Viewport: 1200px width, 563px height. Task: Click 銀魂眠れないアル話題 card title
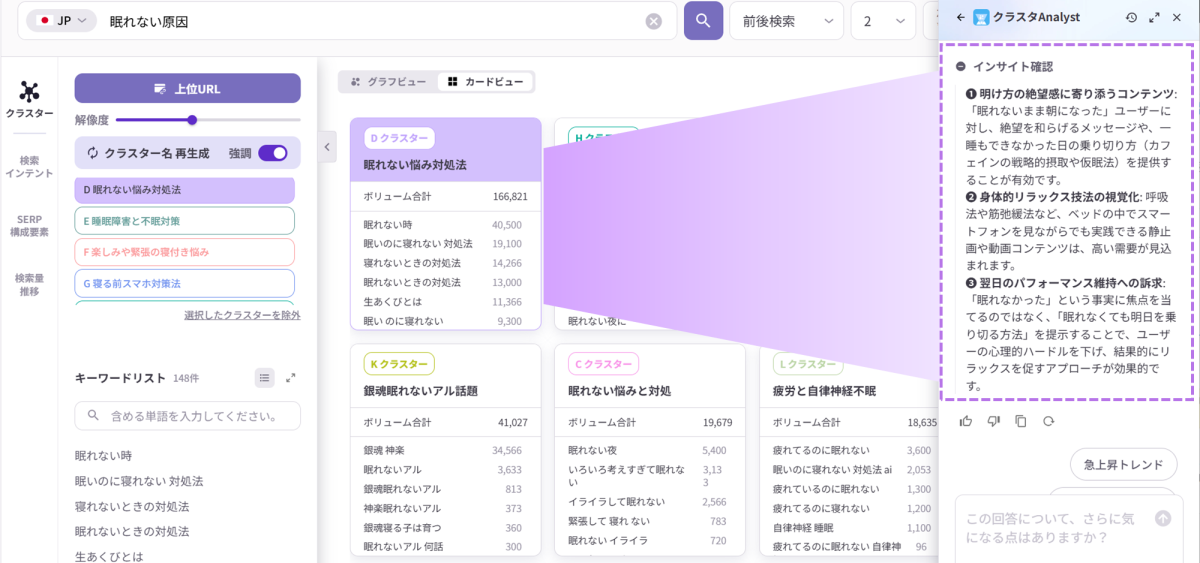tap(420, 390)
